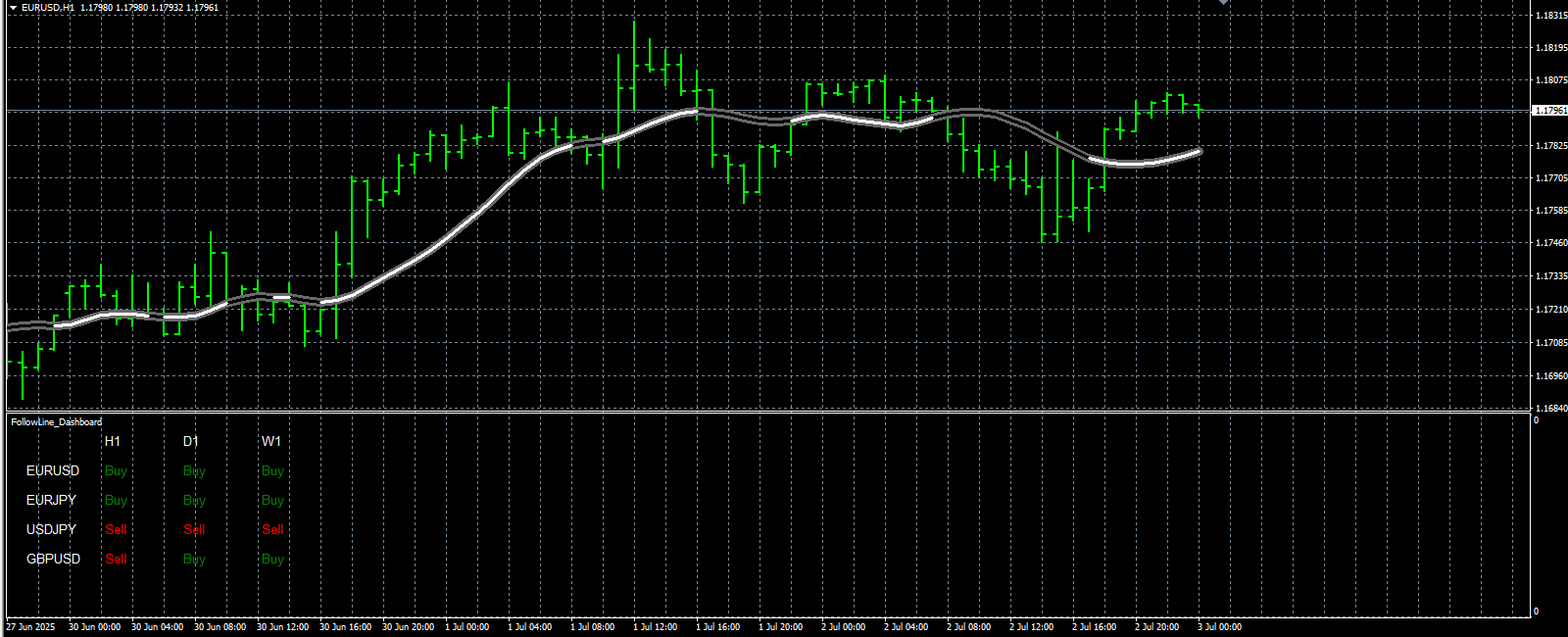Click price scale value 1.17585
The width and height of the screenshot is (1568, 637).
click(1550, 211)
